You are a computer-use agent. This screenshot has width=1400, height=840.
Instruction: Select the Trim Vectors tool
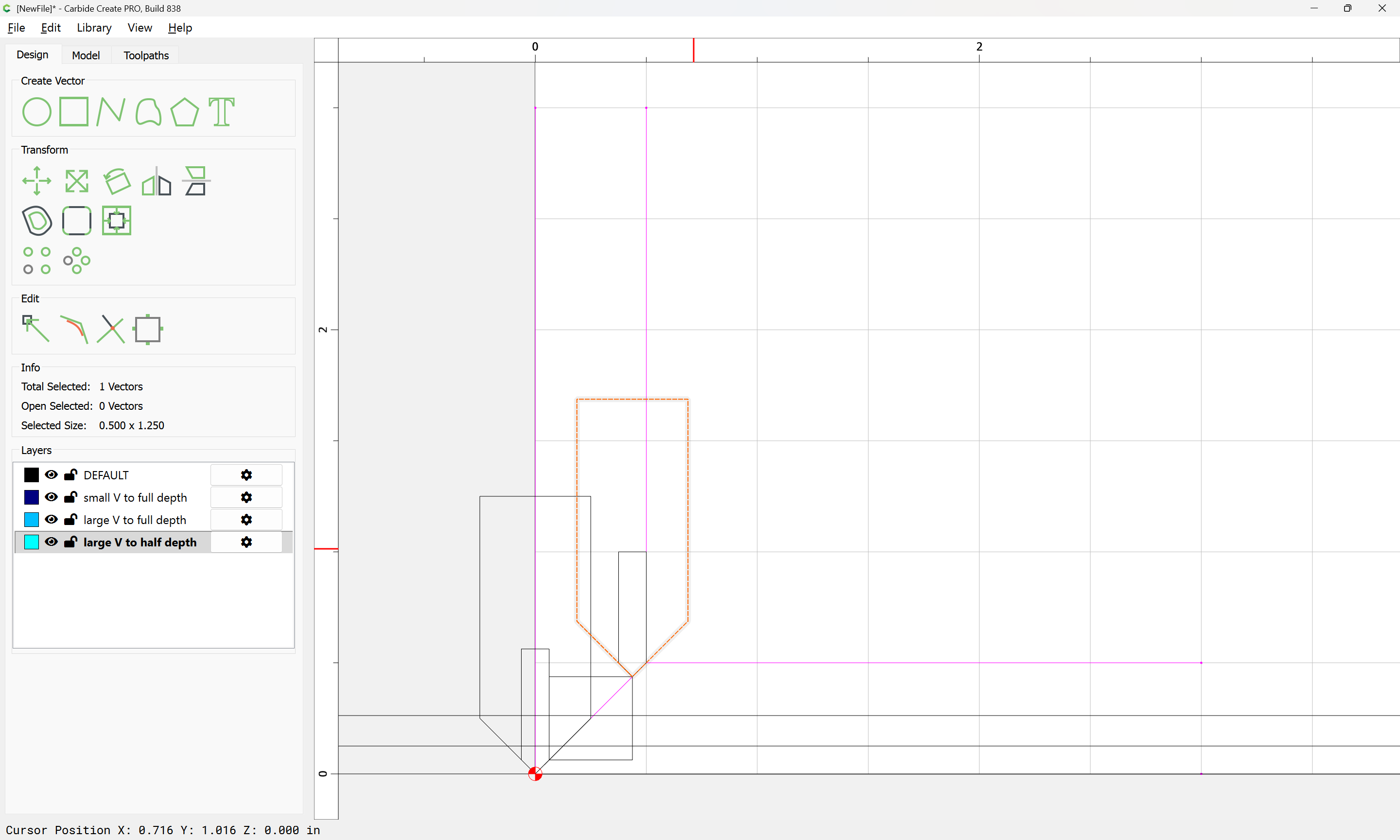(110, 329)
